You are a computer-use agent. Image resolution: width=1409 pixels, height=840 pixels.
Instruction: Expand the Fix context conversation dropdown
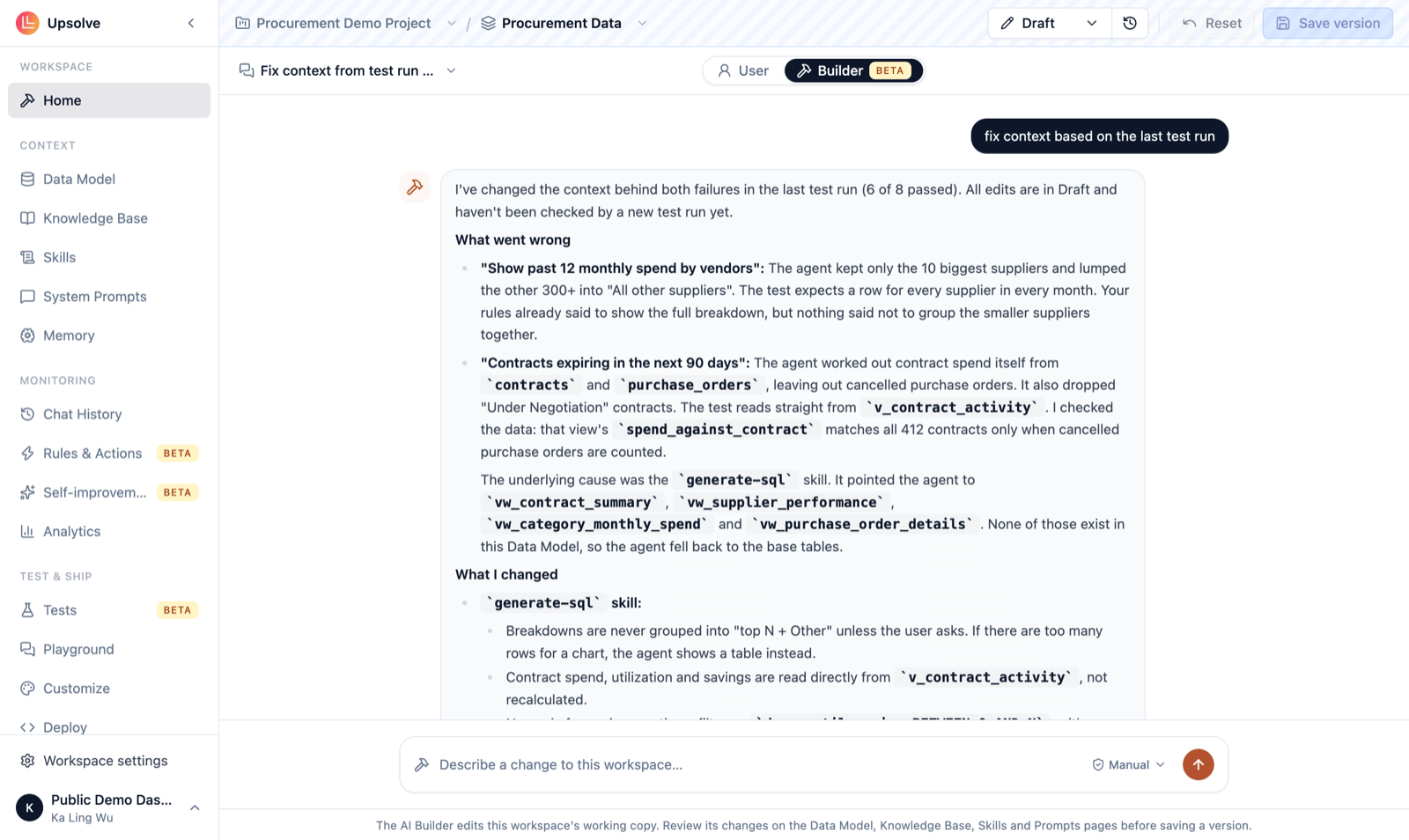pos(451,70)
